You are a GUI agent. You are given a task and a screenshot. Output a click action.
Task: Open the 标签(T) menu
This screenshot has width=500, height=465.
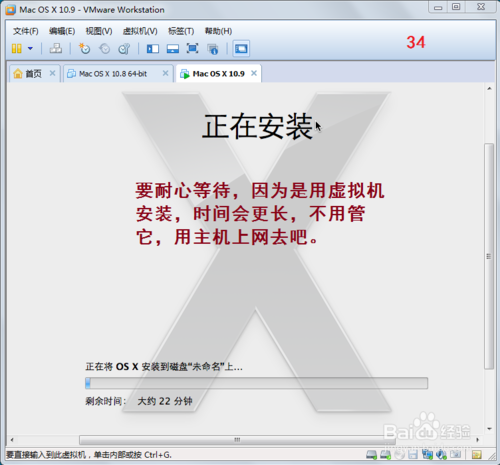pos(181,31)
